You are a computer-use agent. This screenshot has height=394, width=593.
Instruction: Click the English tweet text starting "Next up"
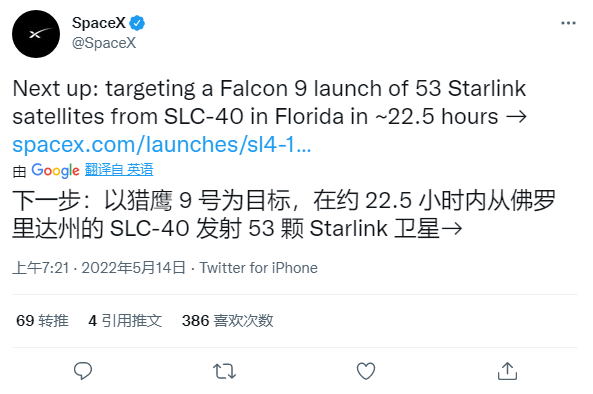[x=270, y=102]
